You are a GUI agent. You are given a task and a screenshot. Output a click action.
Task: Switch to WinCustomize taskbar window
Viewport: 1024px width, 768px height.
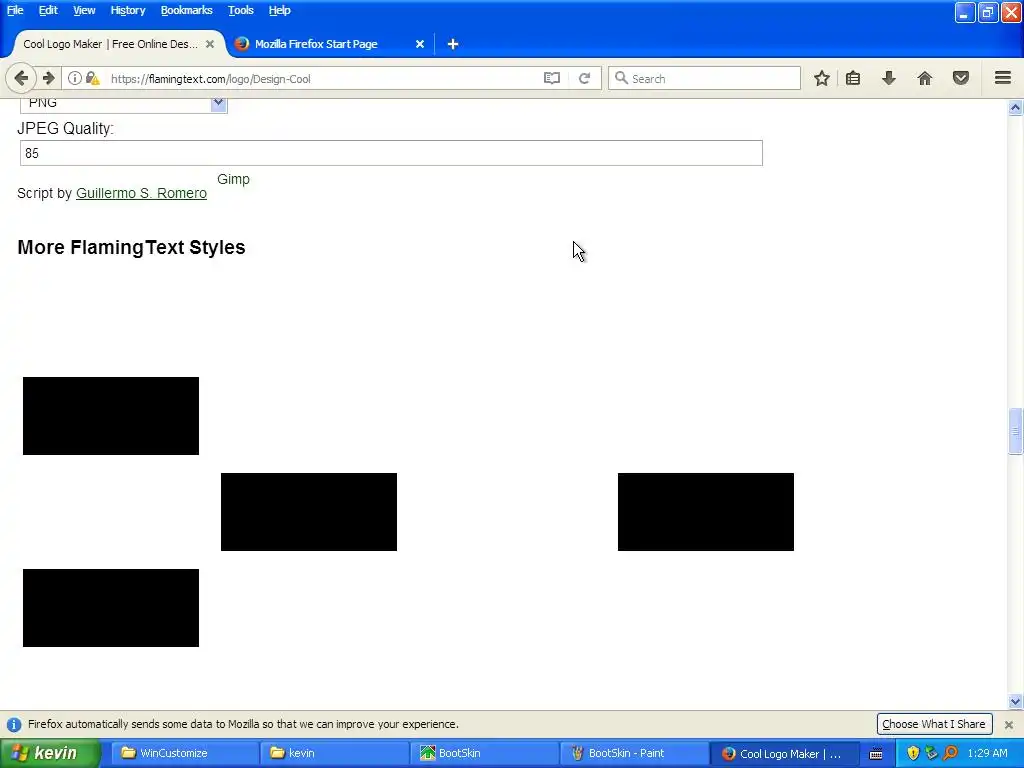(184, 753)
